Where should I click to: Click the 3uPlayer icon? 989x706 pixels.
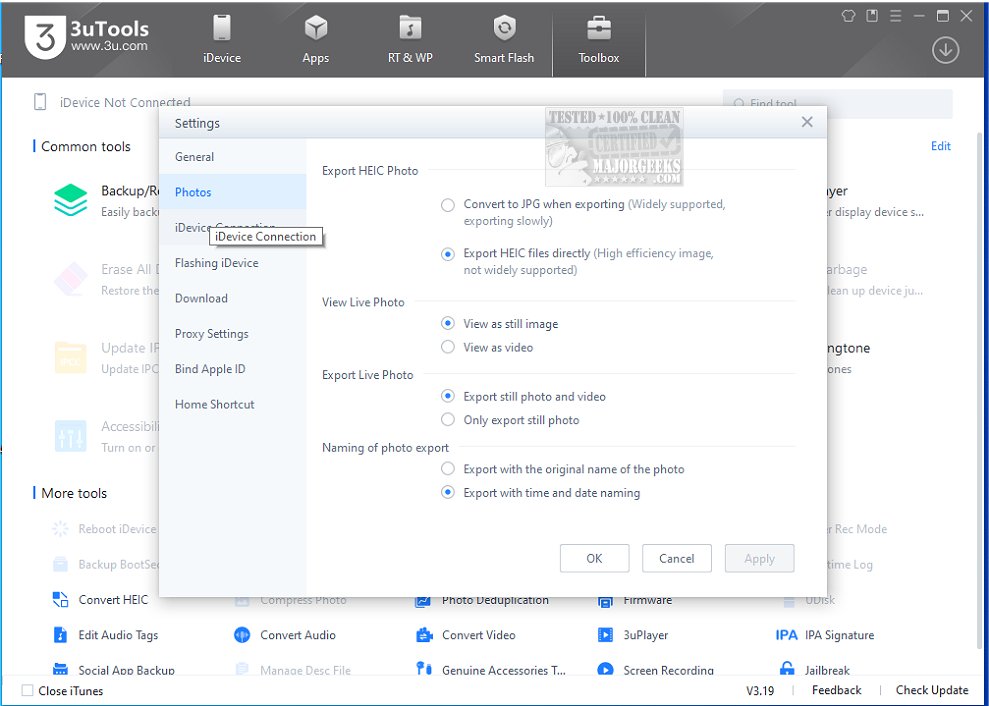pos(605,635)
